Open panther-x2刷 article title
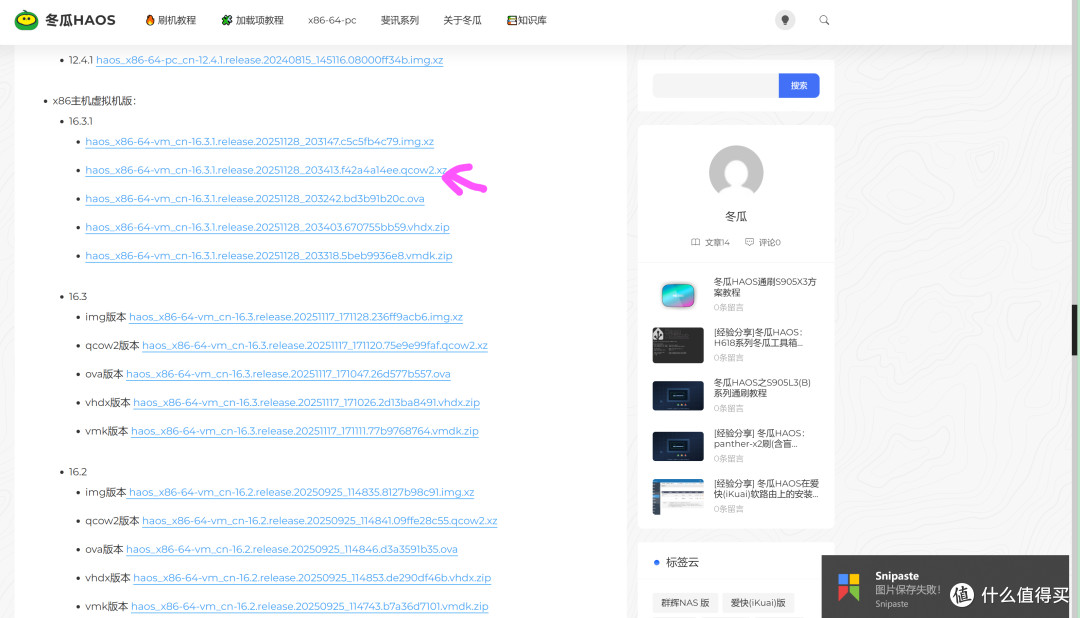 click(x=760, y=438)
